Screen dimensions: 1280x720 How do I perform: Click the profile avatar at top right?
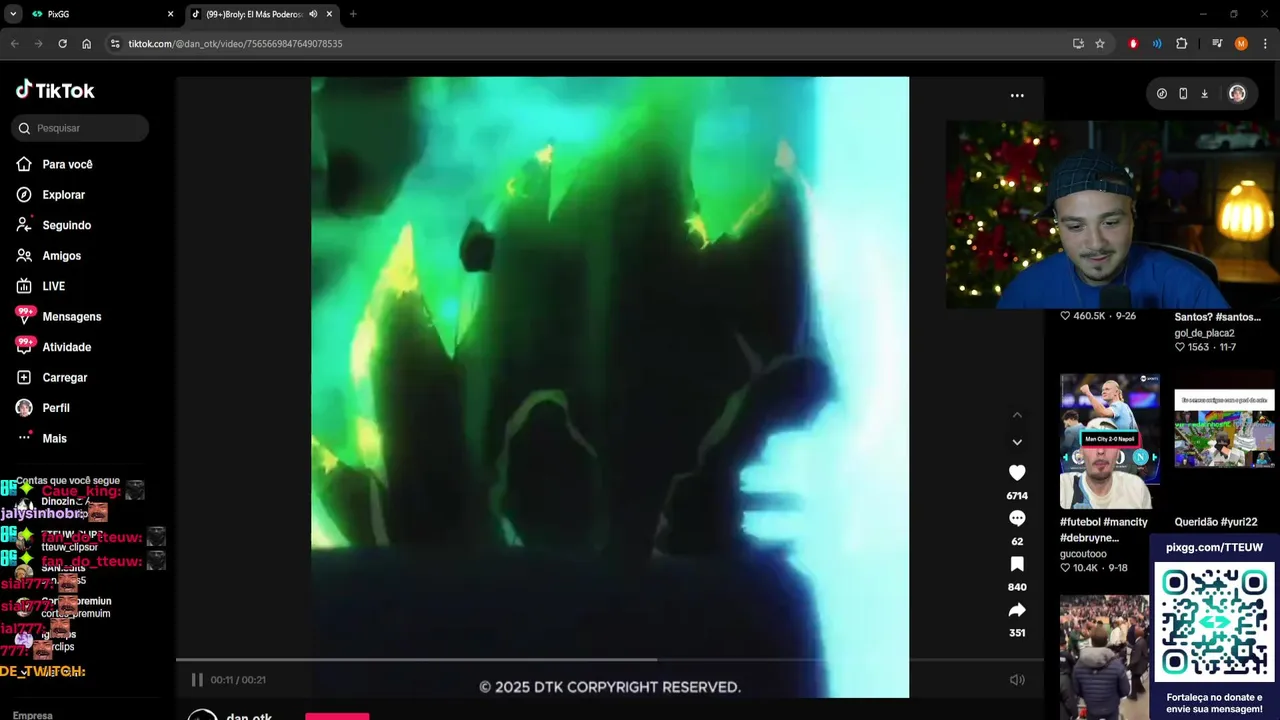click(1237, 94)
